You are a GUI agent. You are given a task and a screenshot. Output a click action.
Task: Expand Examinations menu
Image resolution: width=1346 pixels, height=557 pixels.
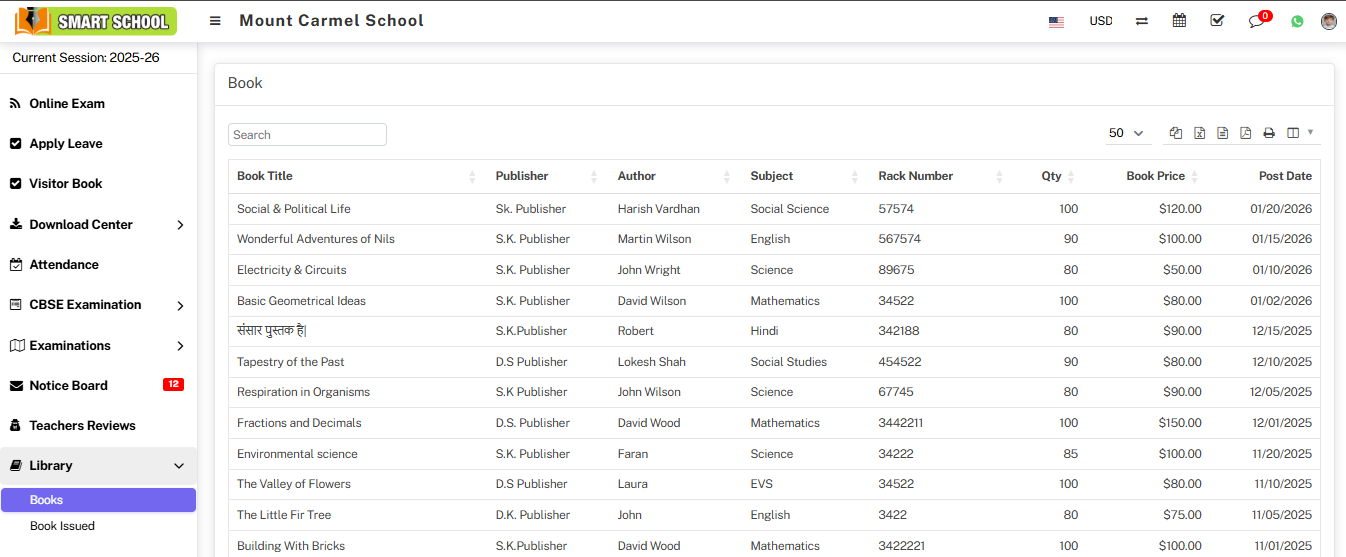[98, 346]
